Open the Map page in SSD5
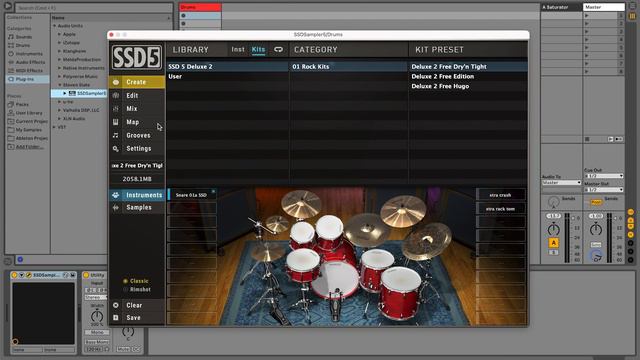The width and height of the screenshot is (640, 360). pos(137,122)
